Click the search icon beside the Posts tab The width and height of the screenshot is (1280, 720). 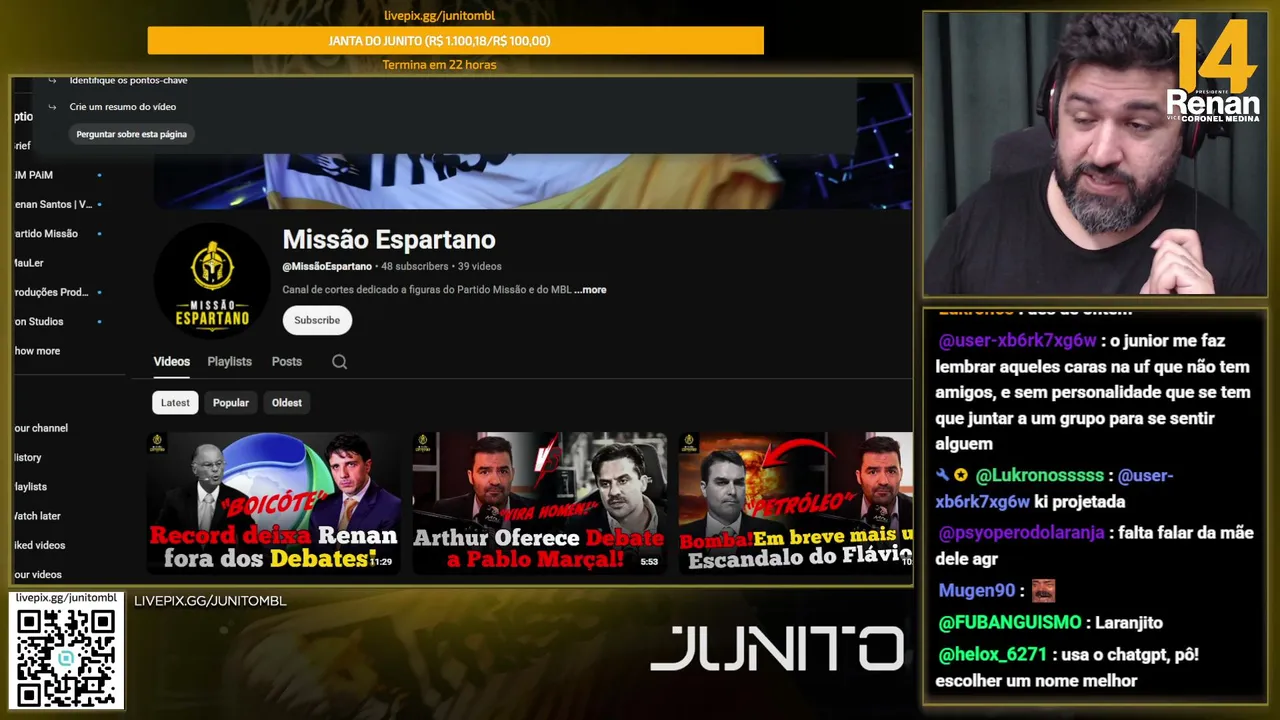[340, 362]
